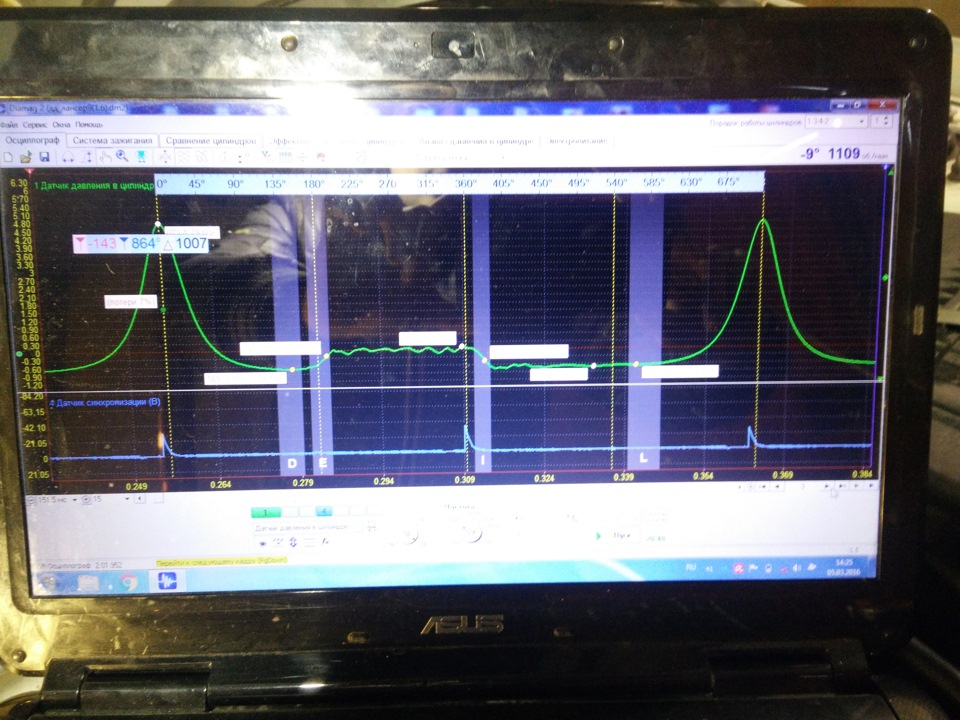Select the magnifier zoom tool
Viewport: 960px width, 720px height.
pos(122,157)
